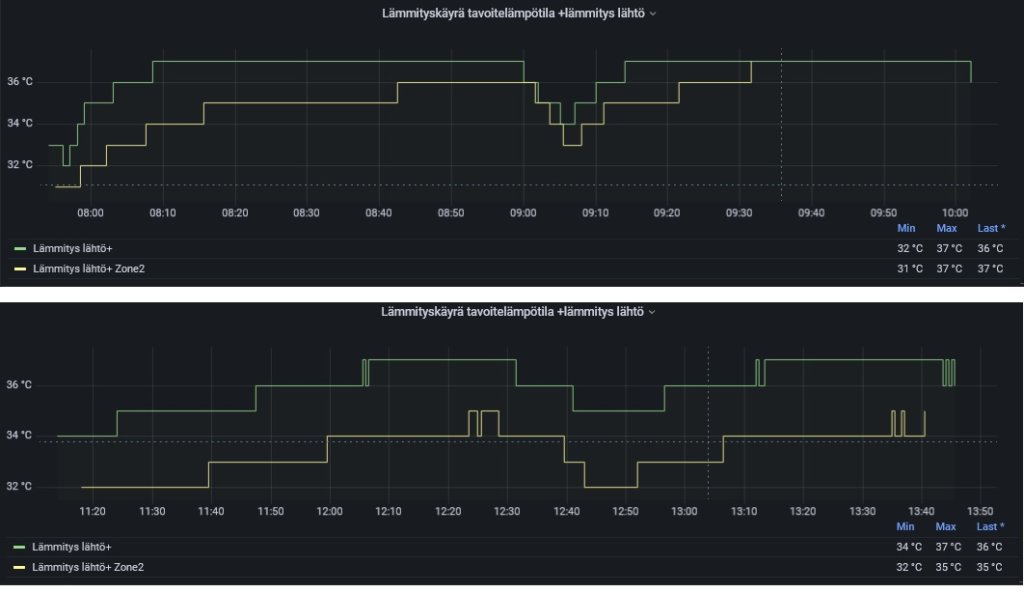Screen dimensions: 1024x593
Task: Sort bottom legend by Last * column
Action: (990, 526)
